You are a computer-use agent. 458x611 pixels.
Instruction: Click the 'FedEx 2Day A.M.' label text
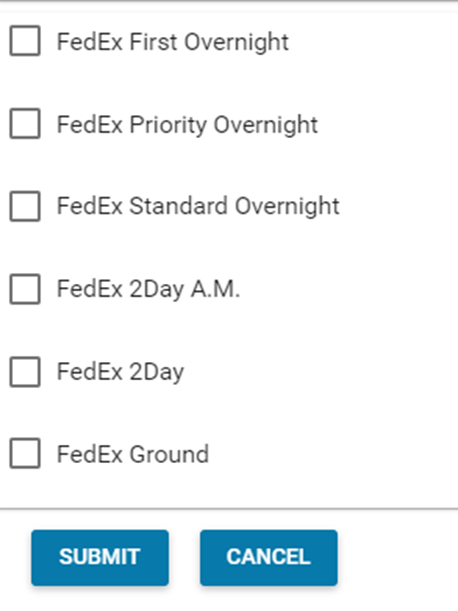tap(148, 290)
